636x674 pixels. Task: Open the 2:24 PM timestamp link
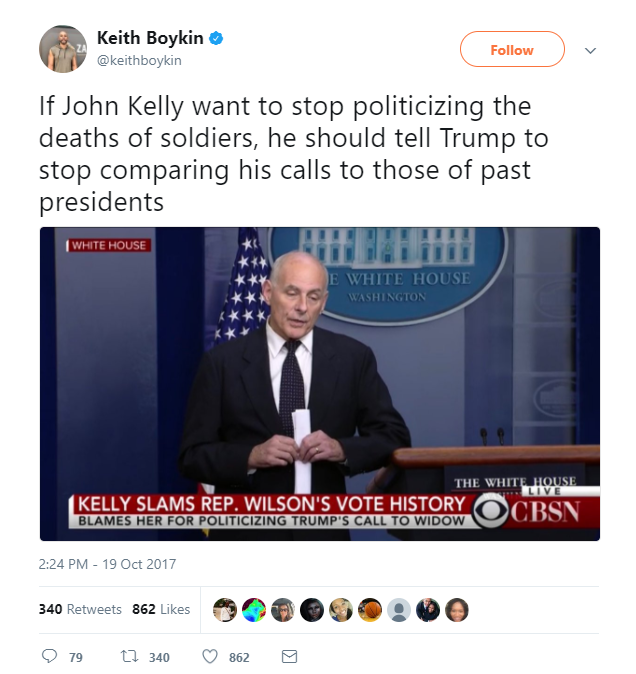click(x=107, y=564)
